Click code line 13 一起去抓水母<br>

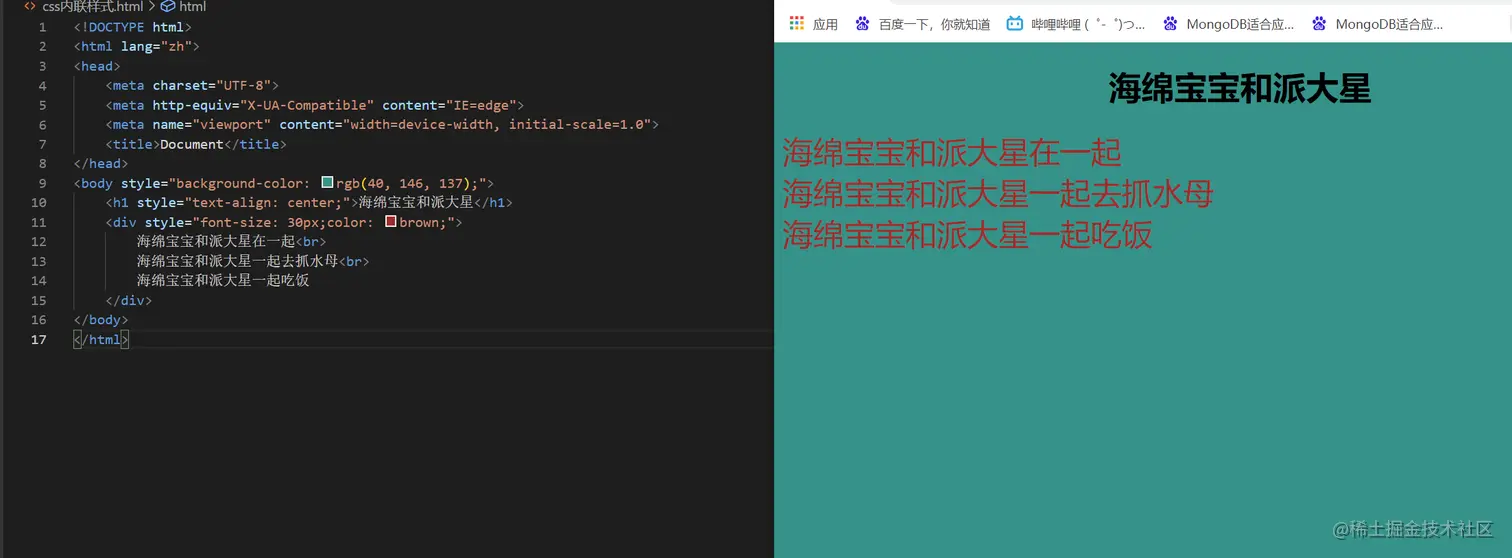pos(253,261)
